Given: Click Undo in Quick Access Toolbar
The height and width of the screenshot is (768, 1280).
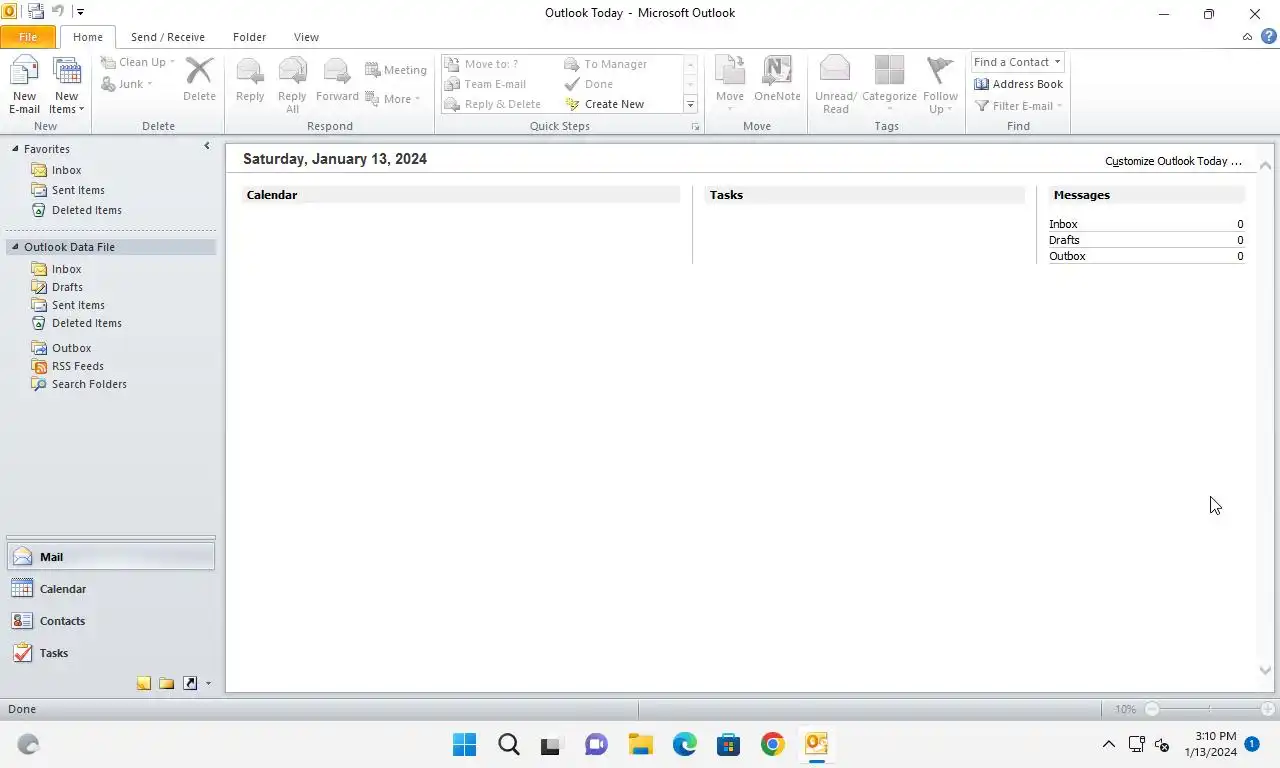Looking at the screenshot, I should pos(58,12).
